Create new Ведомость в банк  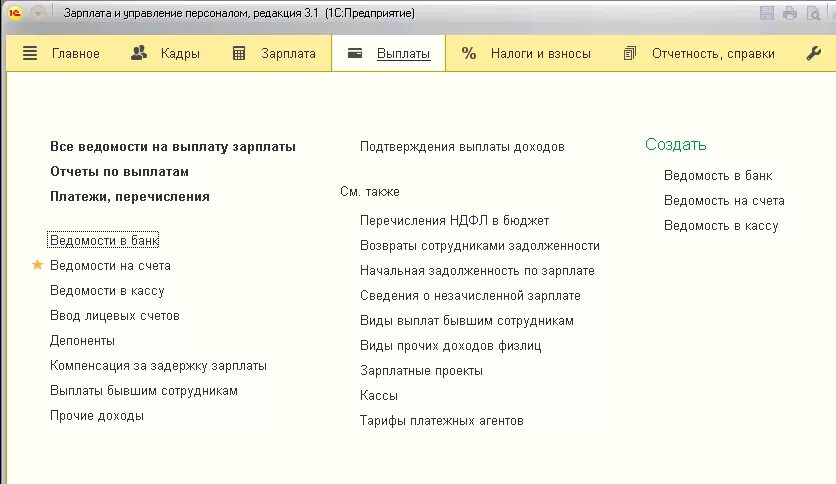(x=718, y=176)
